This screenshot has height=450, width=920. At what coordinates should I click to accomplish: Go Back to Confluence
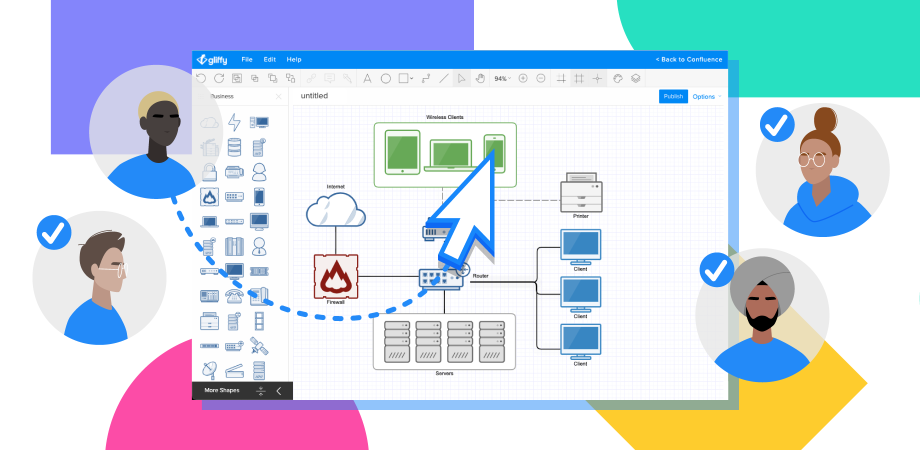(689, 59)
